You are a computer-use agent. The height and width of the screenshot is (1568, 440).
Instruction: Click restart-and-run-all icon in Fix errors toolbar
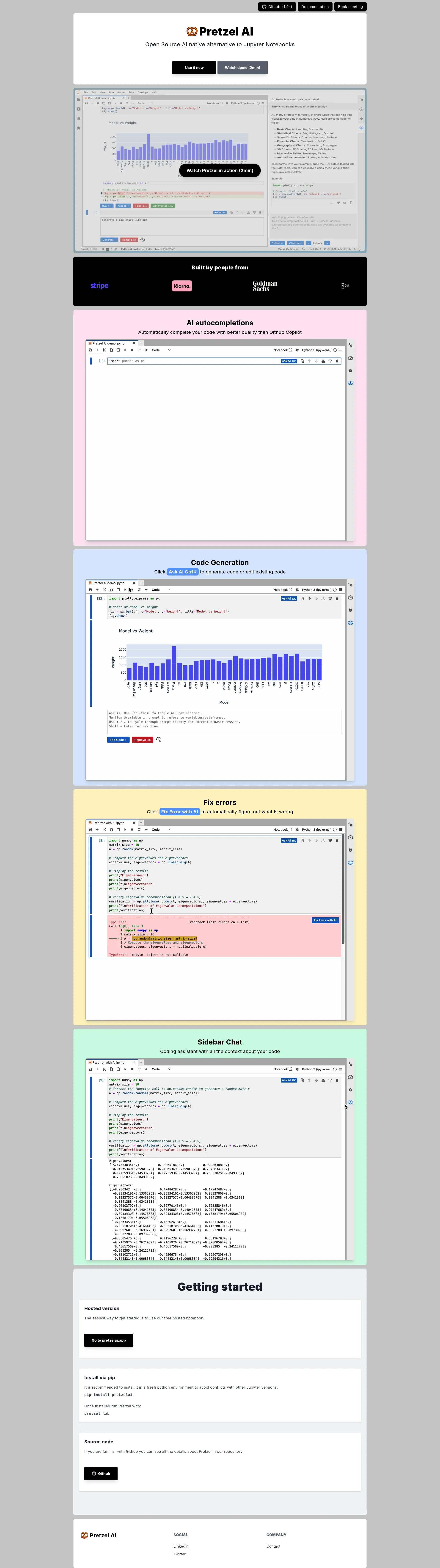pos(146,830)
